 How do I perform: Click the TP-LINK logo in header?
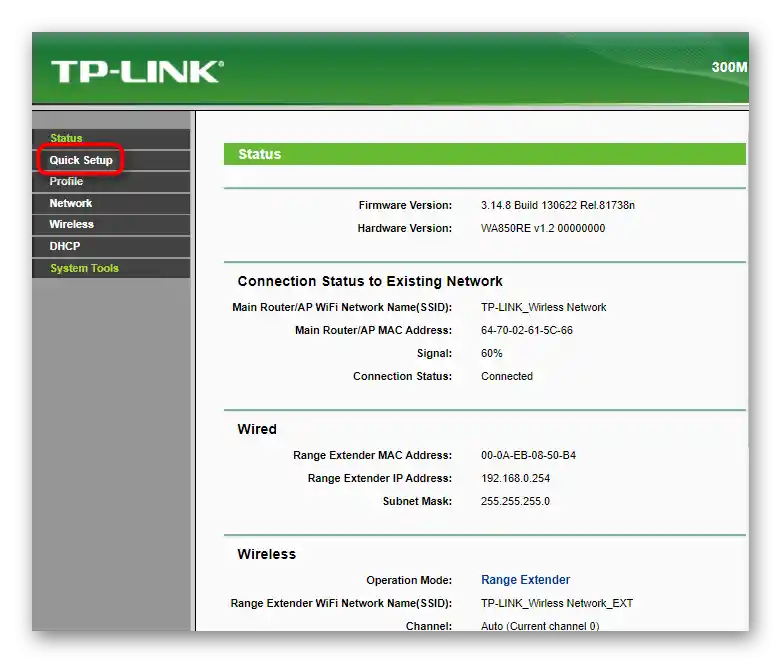pyautogui.click(x=137, y=72)
